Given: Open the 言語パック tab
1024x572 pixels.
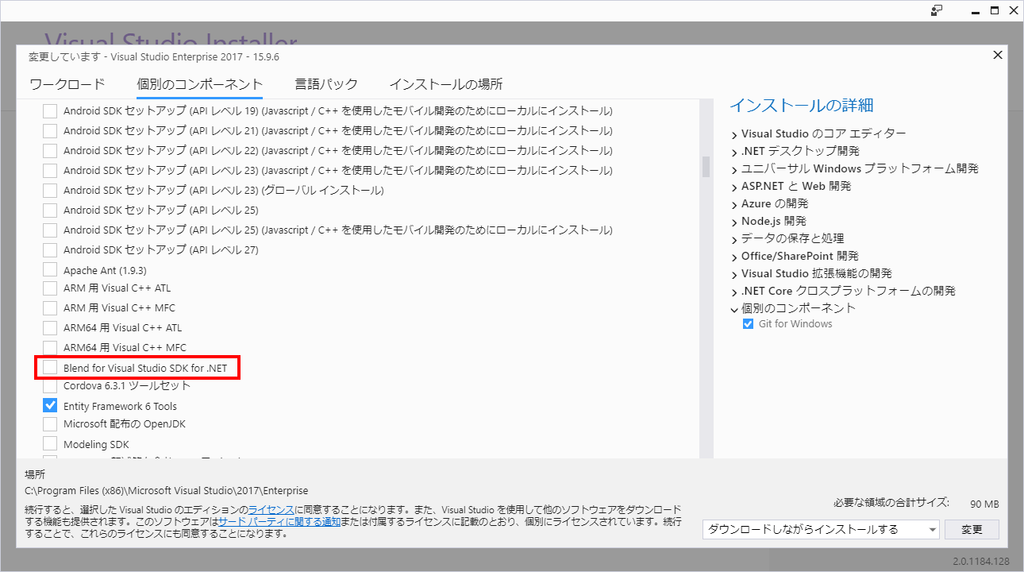Looking at the screenshot, I should 326,84.
